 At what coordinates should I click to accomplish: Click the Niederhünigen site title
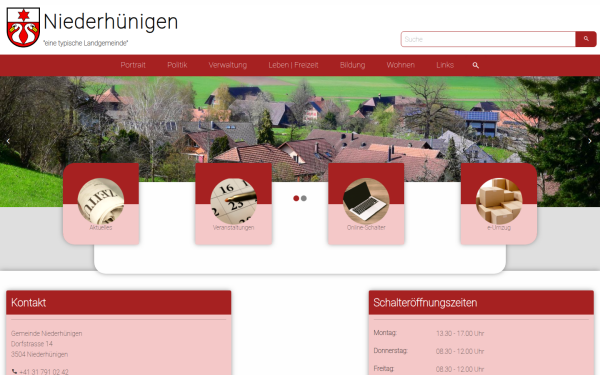click(111, 22)
